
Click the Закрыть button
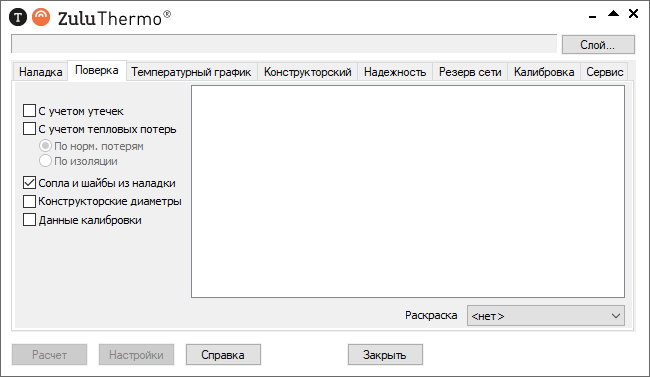tap(385, 355)
